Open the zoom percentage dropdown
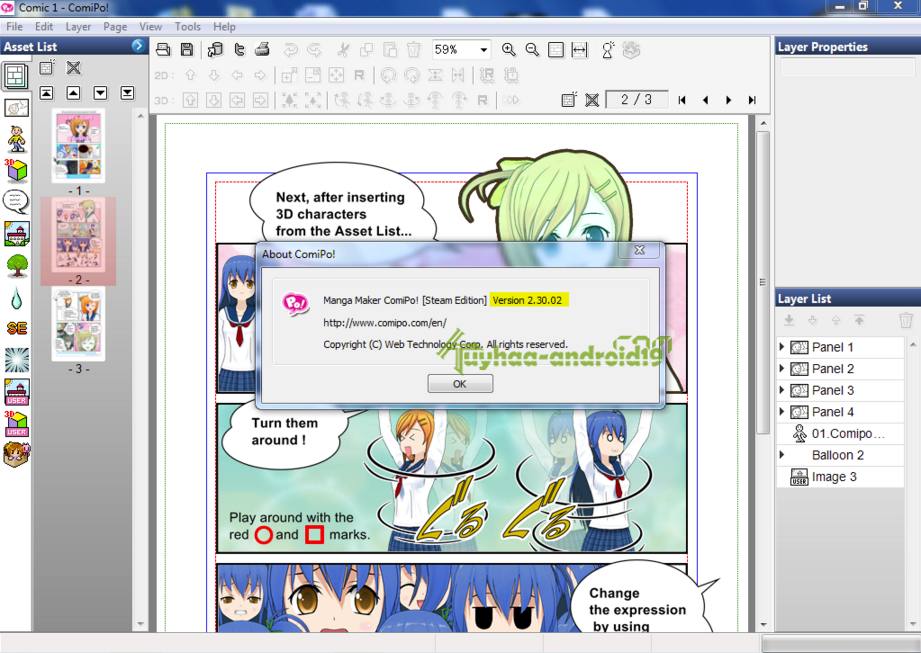This screenshot has height=653, width=921. [483, 50]
